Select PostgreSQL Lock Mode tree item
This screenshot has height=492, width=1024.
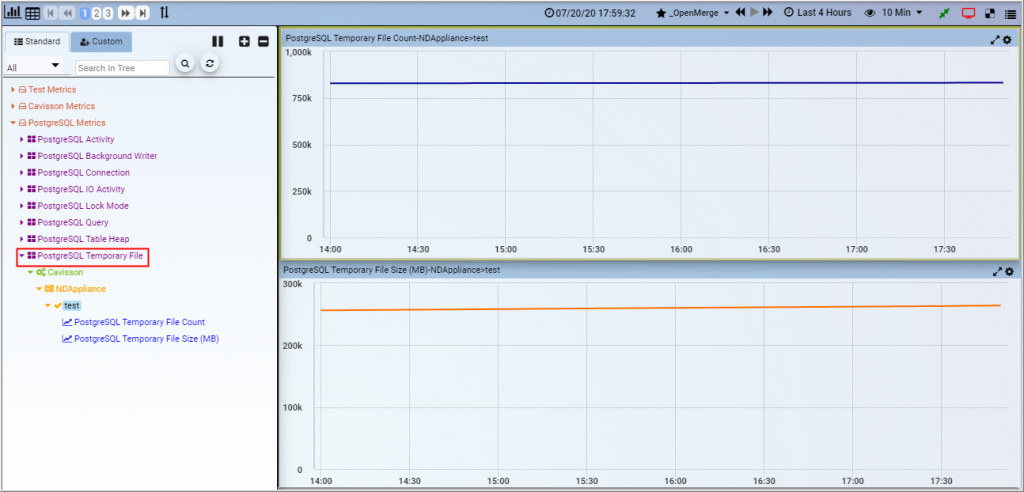click(83, 206)
